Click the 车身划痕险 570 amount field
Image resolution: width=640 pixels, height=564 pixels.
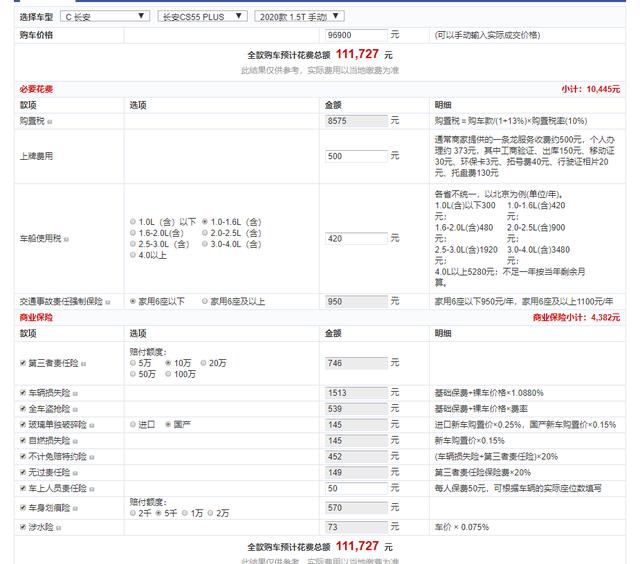click(x=356, y=508)
